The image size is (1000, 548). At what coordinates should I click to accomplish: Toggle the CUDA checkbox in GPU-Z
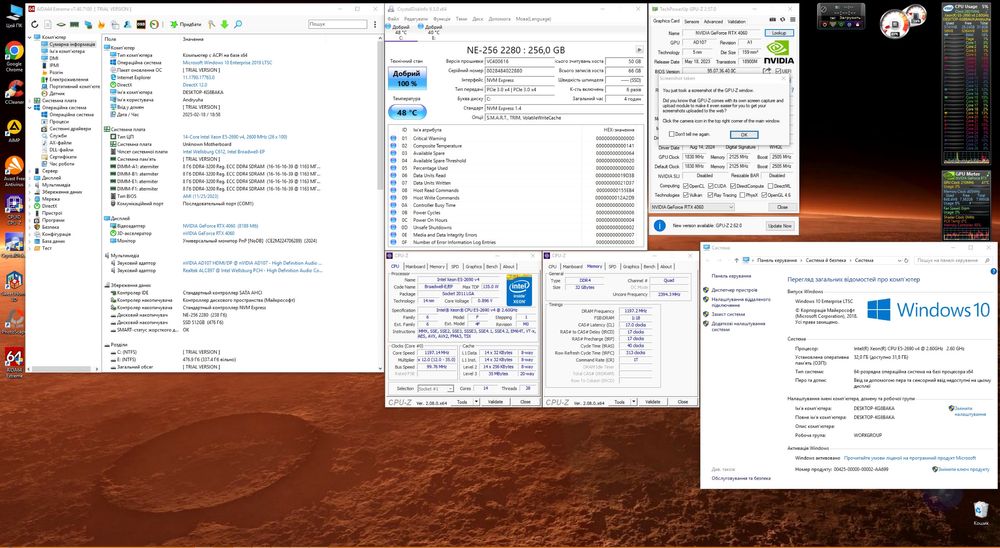point(710,186)
